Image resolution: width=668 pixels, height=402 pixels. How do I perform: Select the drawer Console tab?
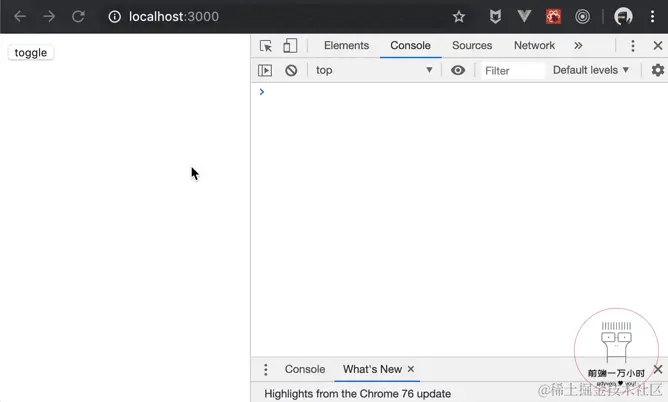click(305, 369)
